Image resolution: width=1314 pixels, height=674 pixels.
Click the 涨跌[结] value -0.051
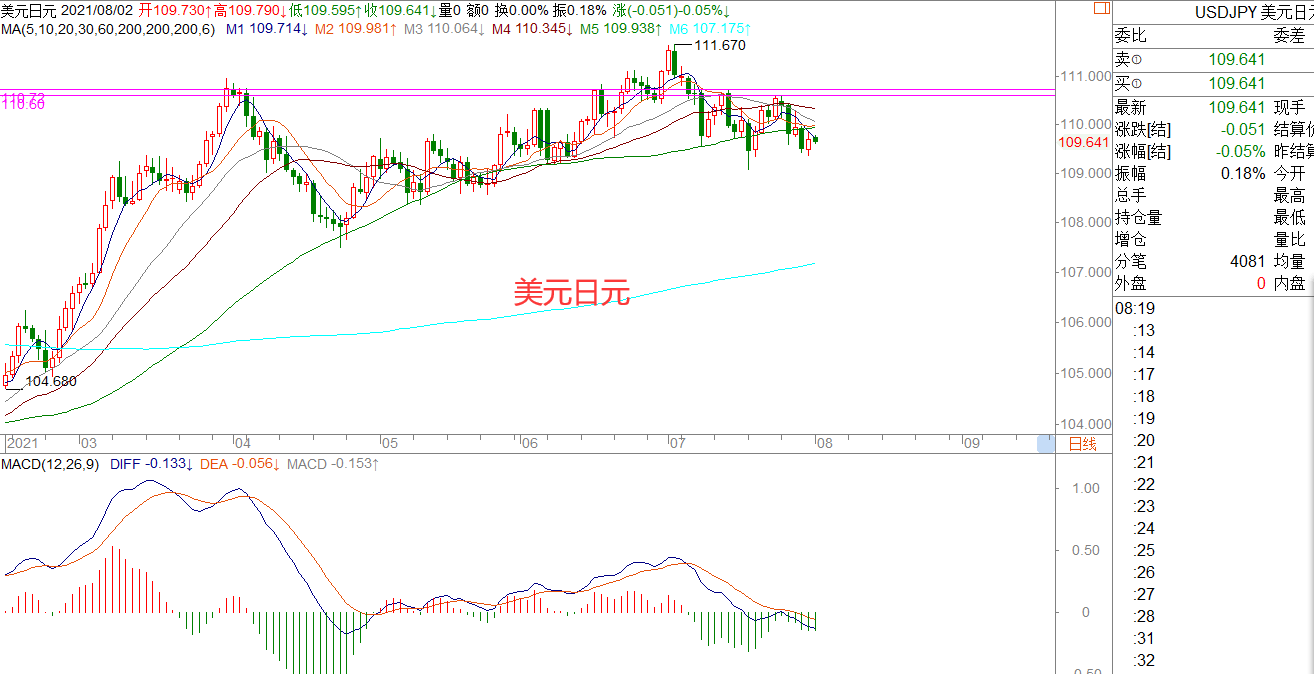coord(1243,130)
